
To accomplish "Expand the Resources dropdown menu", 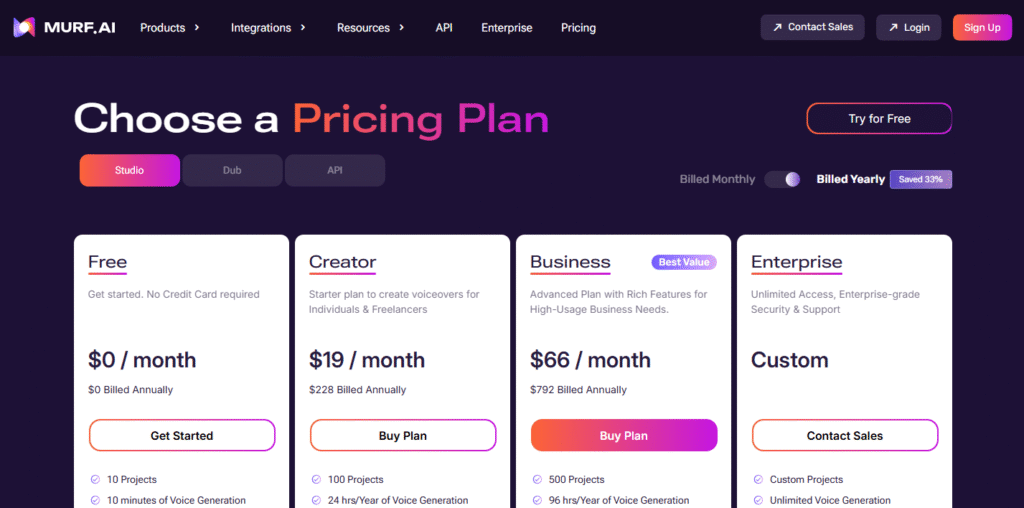I will (370, 28).
